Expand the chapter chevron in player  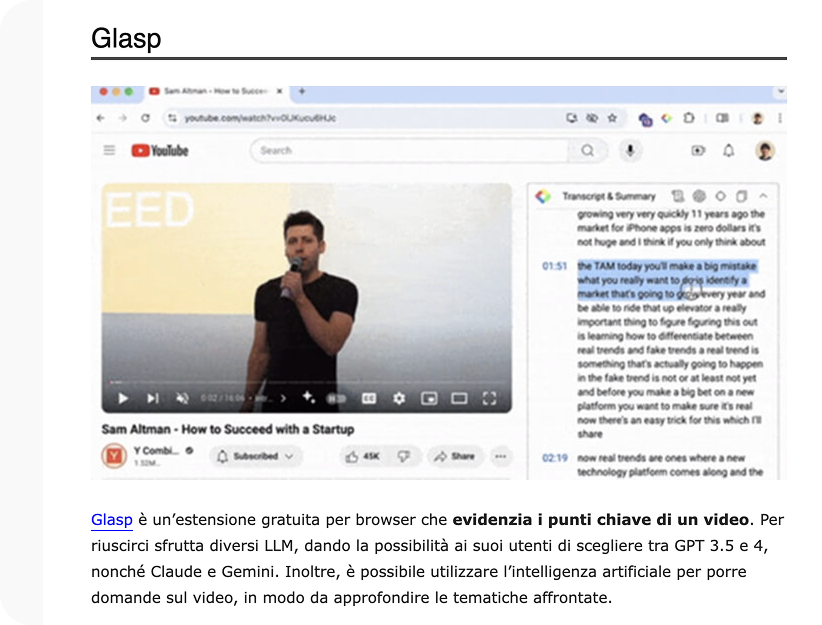(x=283, y=398)
